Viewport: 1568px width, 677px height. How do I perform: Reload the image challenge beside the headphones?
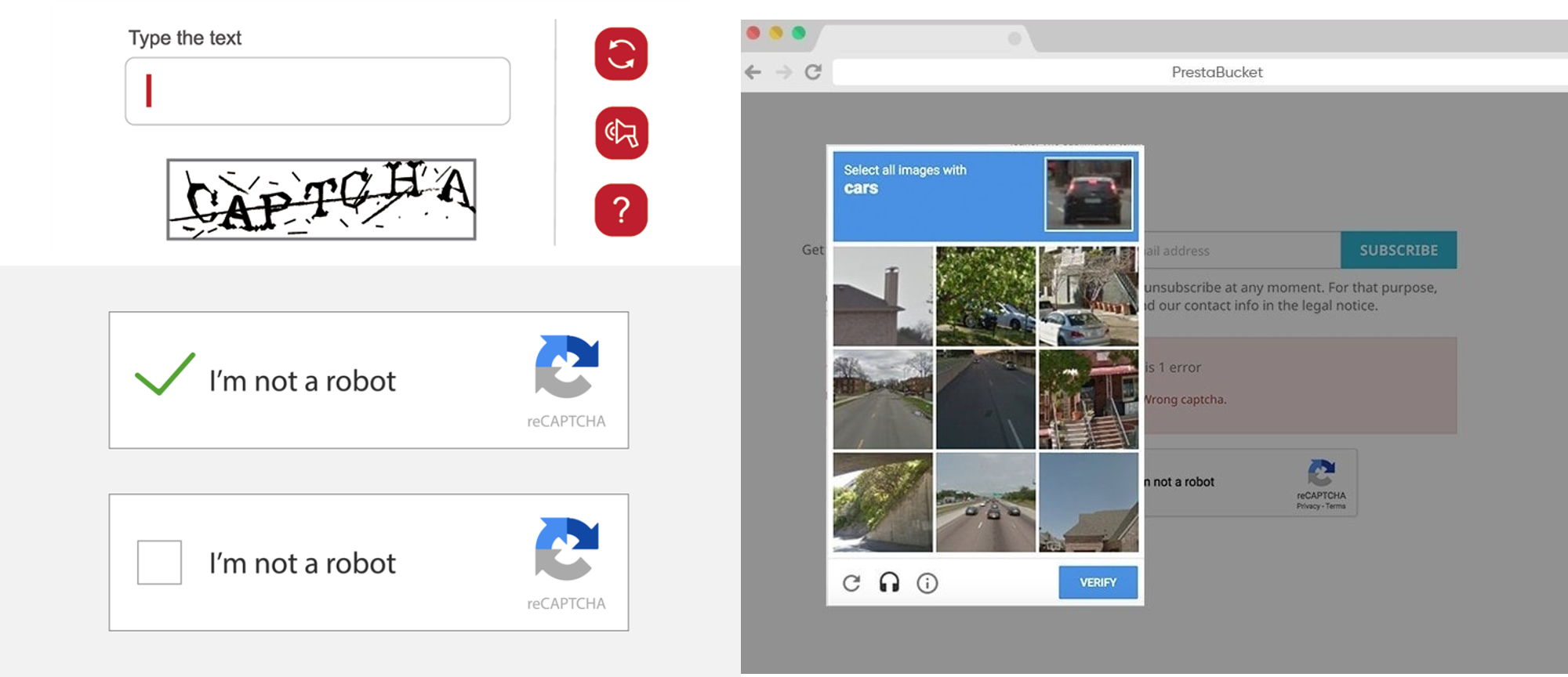tap(851, 583)
